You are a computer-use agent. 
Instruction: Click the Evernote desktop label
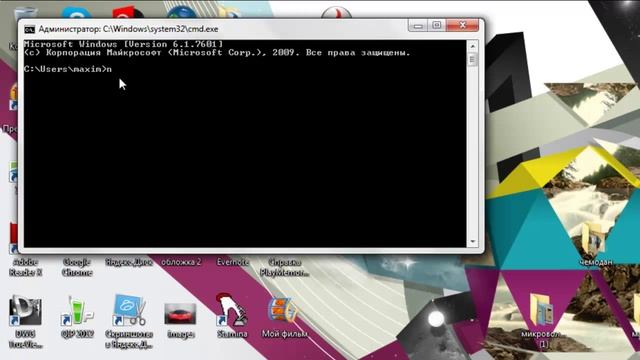click(x=232, y=262)
